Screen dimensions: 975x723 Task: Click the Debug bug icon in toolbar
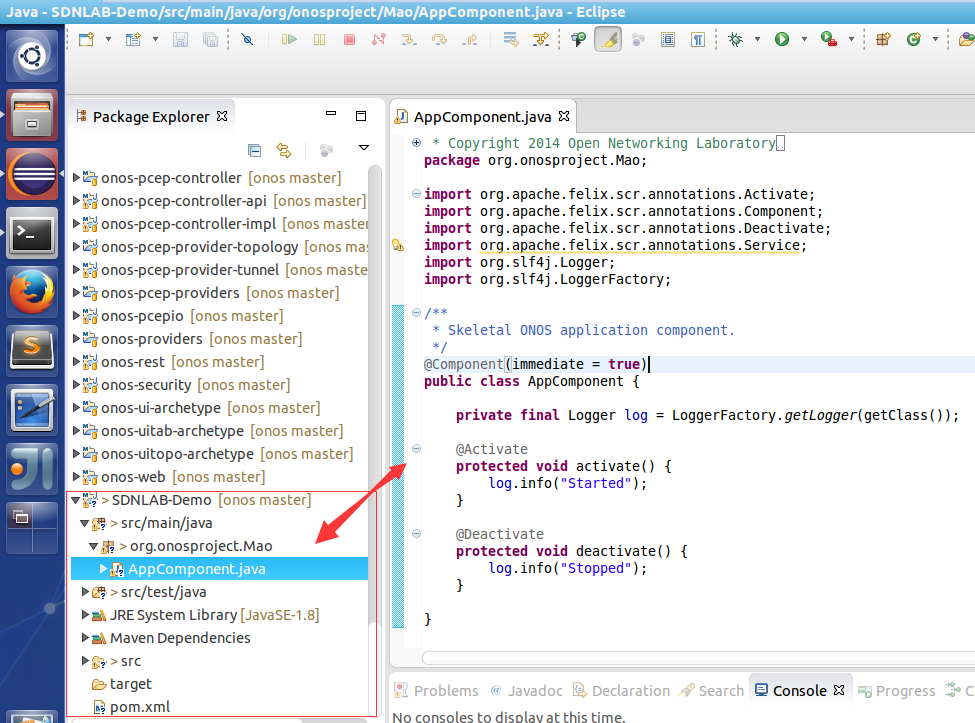tap(736, 40)
